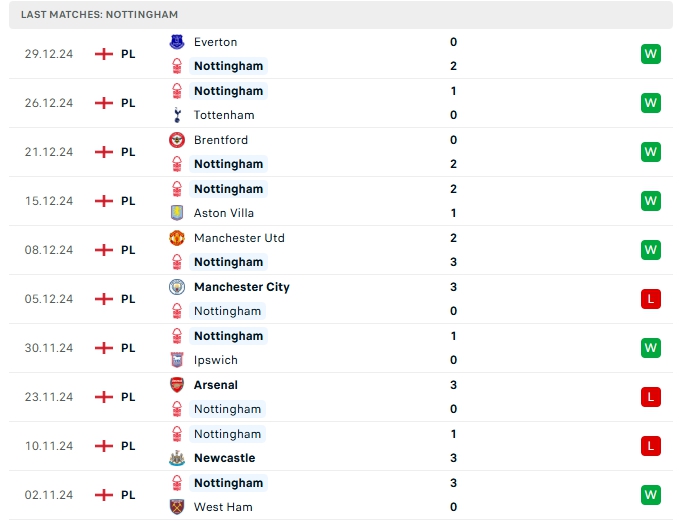Click the Manchester City badge icon

coord(177,287)
